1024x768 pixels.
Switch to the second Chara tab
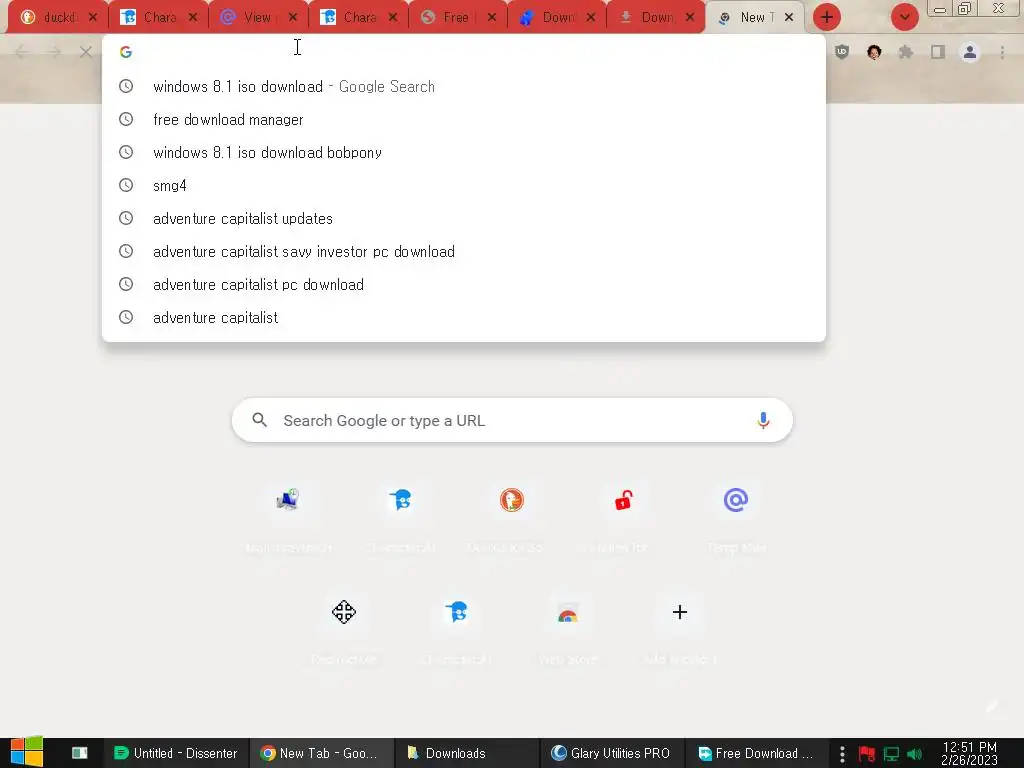coord(358,17)
